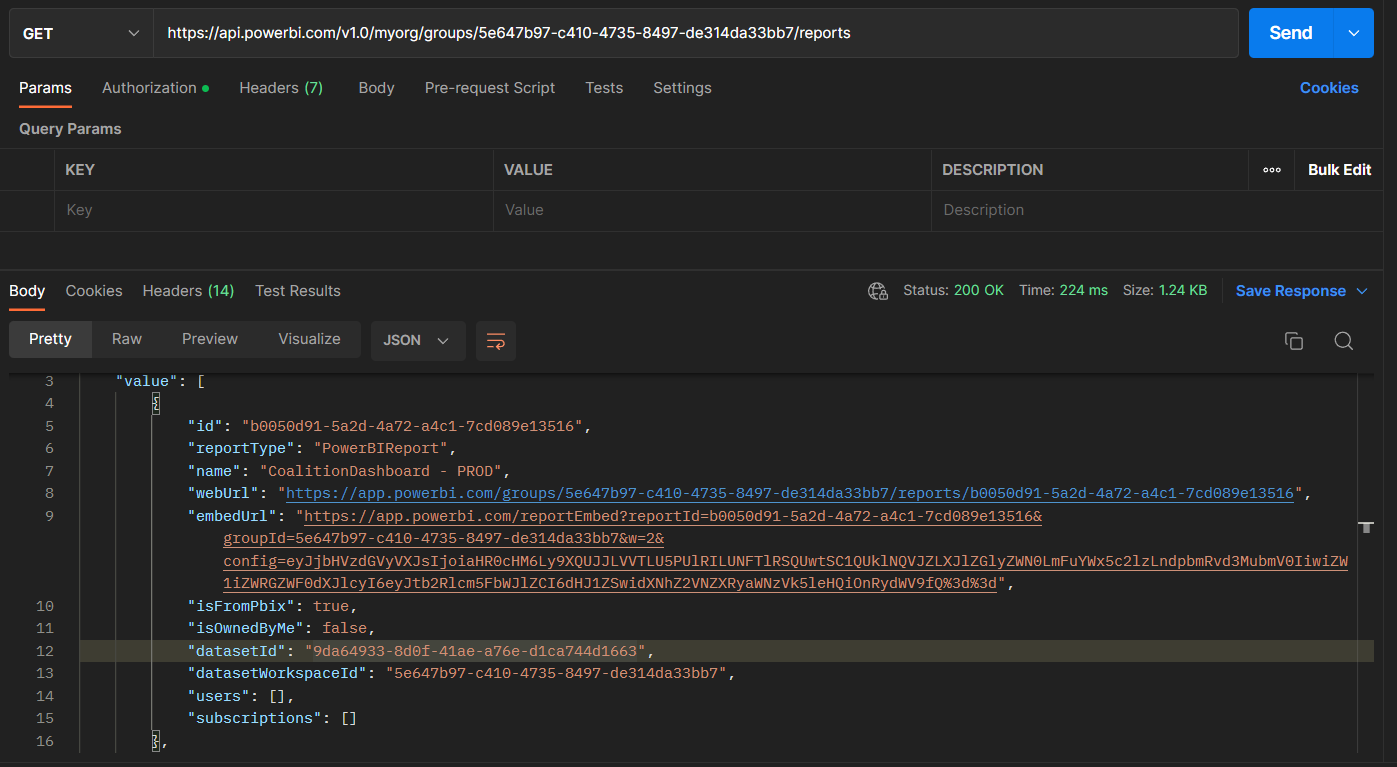Copy the response body with copy icon

tap(1293, 341)
